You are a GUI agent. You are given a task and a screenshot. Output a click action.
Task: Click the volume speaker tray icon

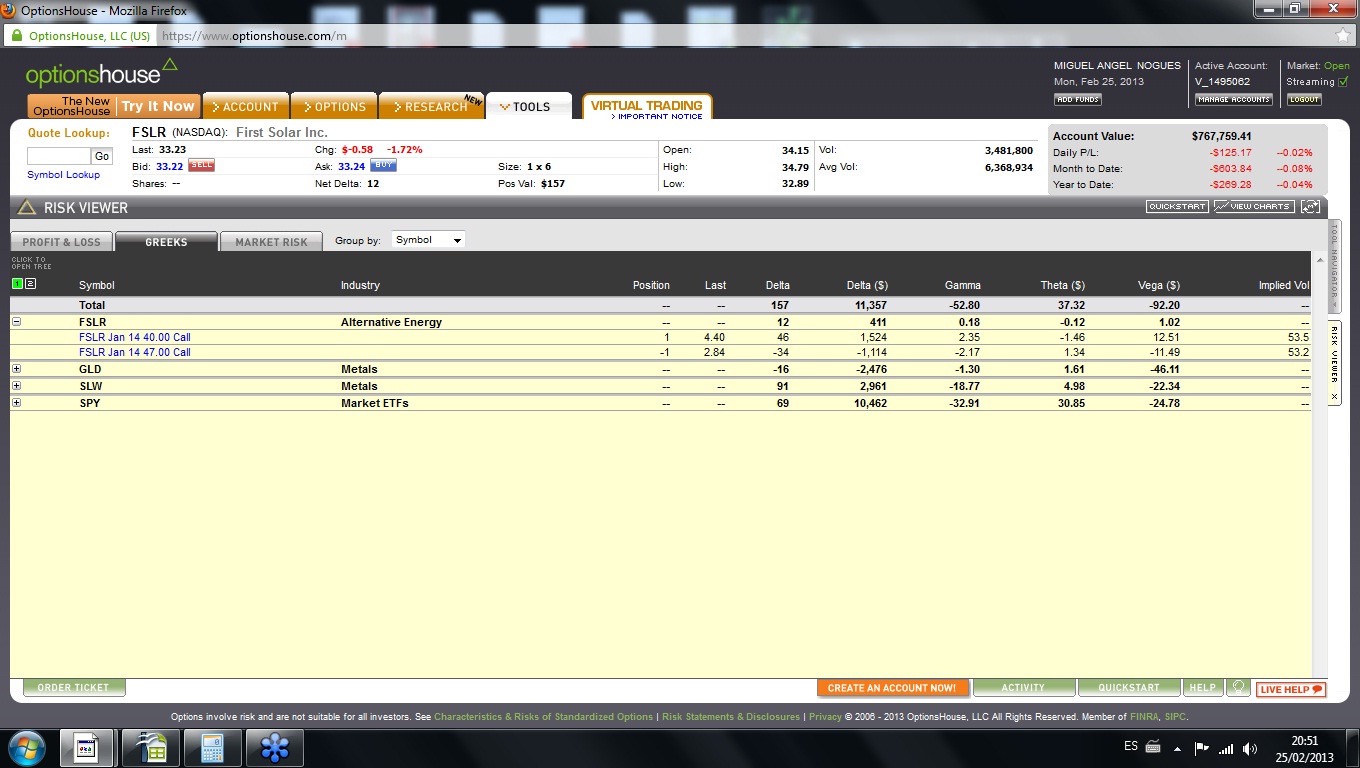(x=1249, y=748)
